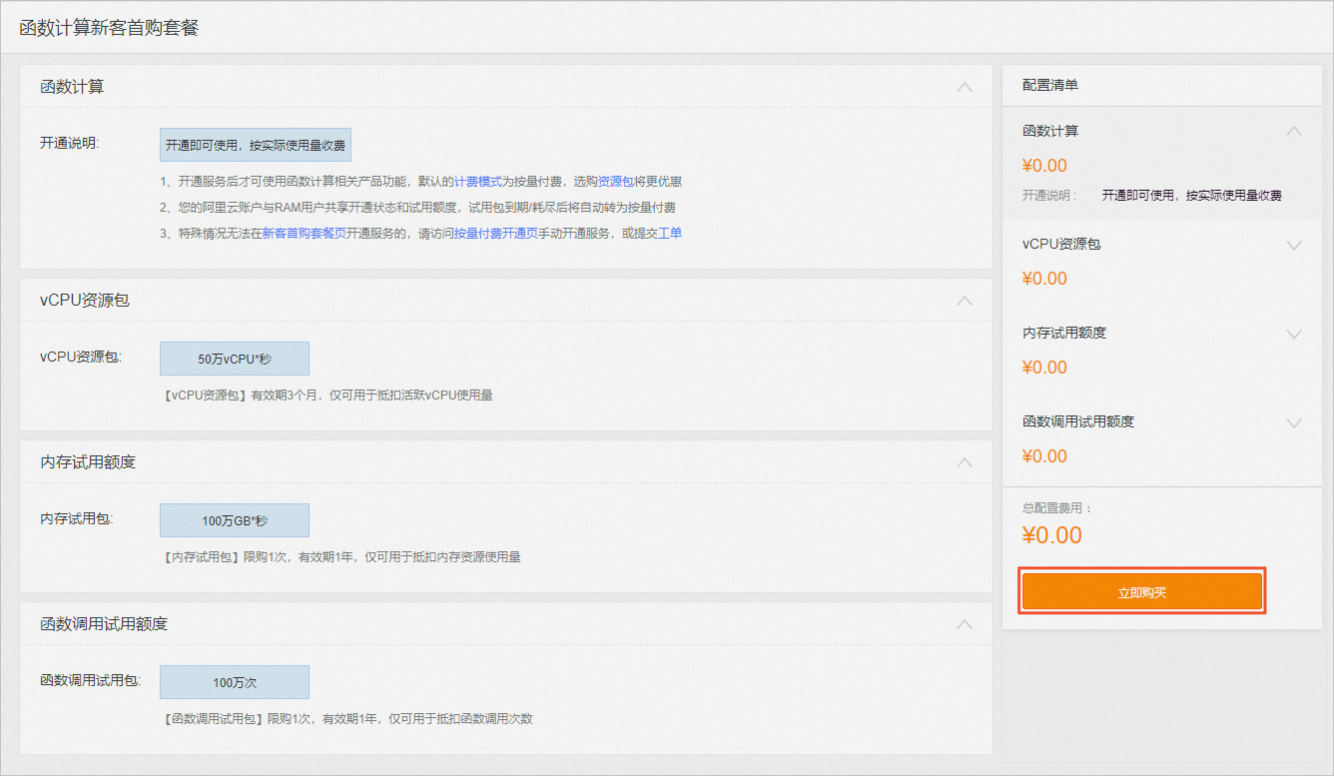Open the 计费模式 billing mode link

[x=478, y=181]
